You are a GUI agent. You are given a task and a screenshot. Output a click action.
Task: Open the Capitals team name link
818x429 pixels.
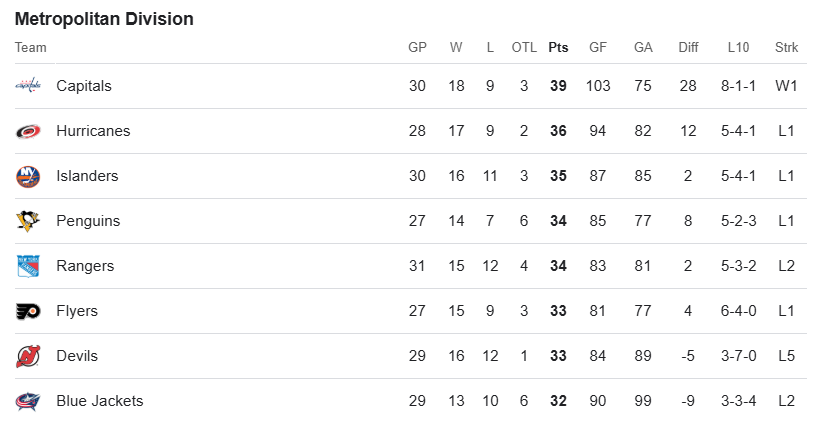(x=84, y=86)
